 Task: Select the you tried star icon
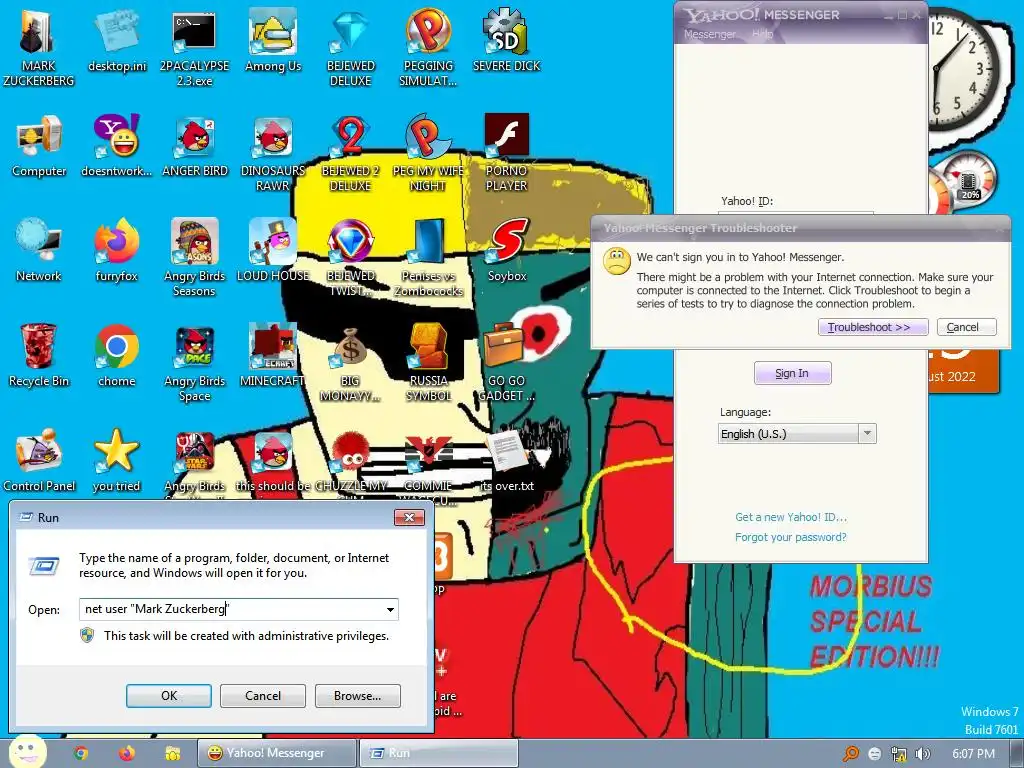pos(116,451)
